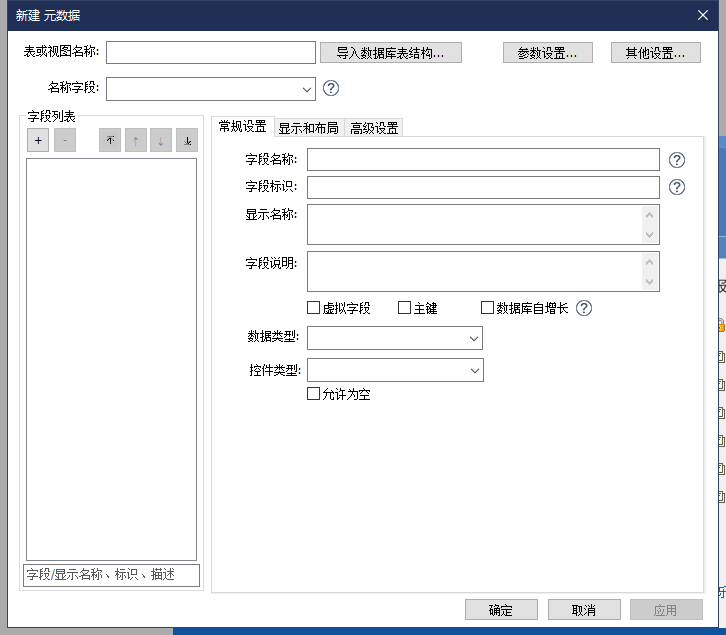The width and height of the screenshot is (726, 635).
Task: Open the 高级设置 tab
Action: pyautogui.click(x=374, y=128)
